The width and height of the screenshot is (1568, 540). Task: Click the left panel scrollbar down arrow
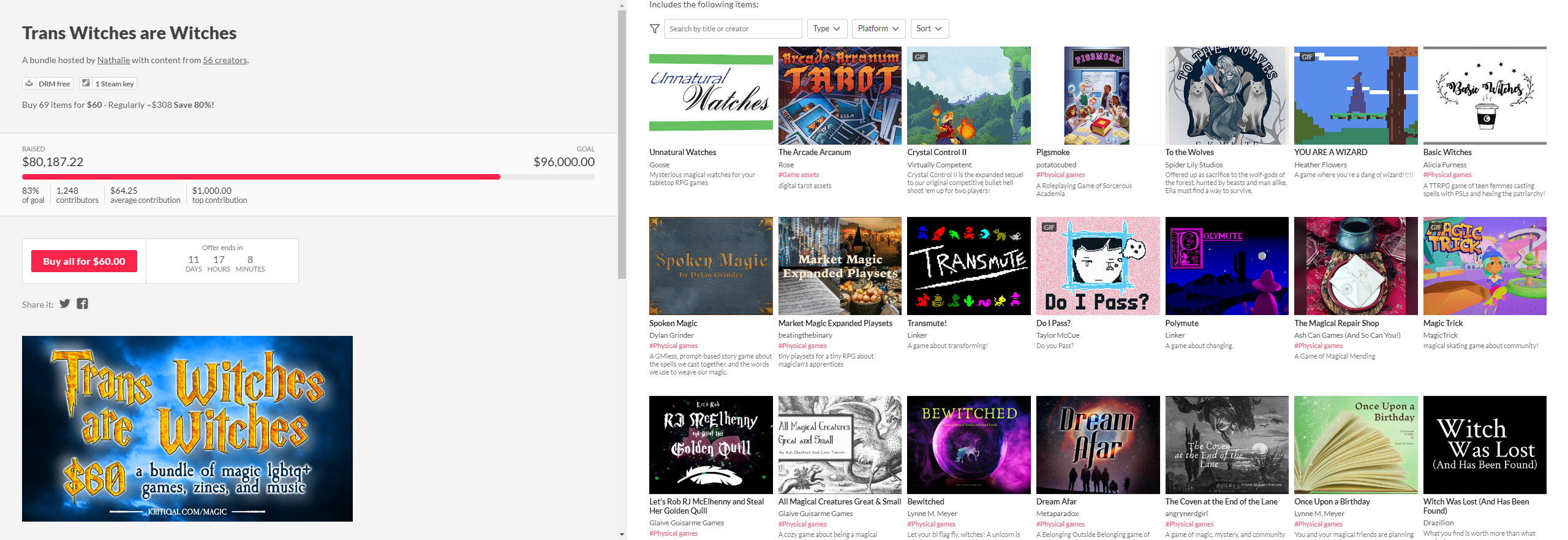tap(622, 534)
